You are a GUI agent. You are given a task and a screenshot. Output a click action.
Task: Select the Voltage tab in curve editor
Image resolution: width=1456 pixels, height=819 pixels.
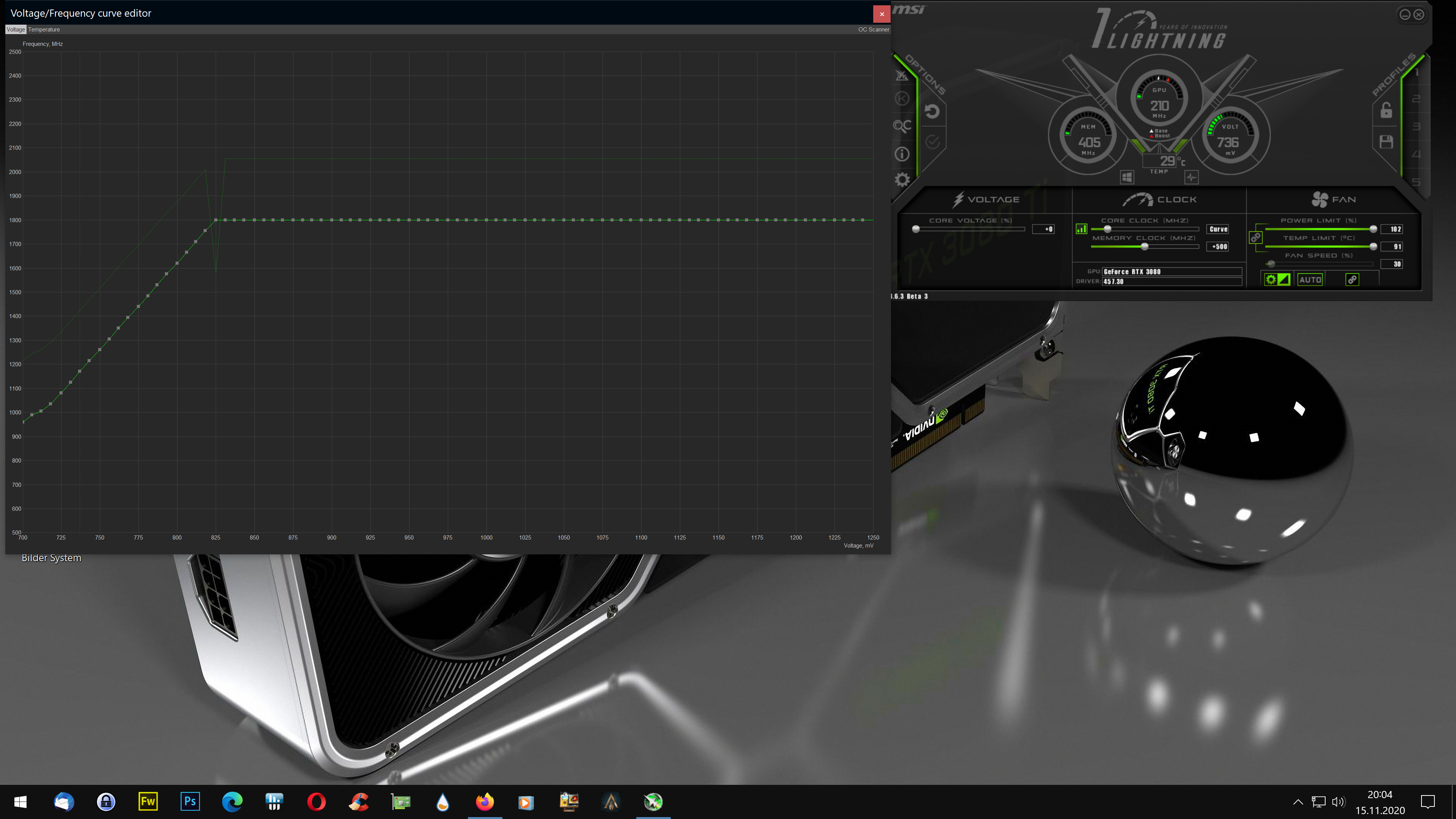coord(16,30)
